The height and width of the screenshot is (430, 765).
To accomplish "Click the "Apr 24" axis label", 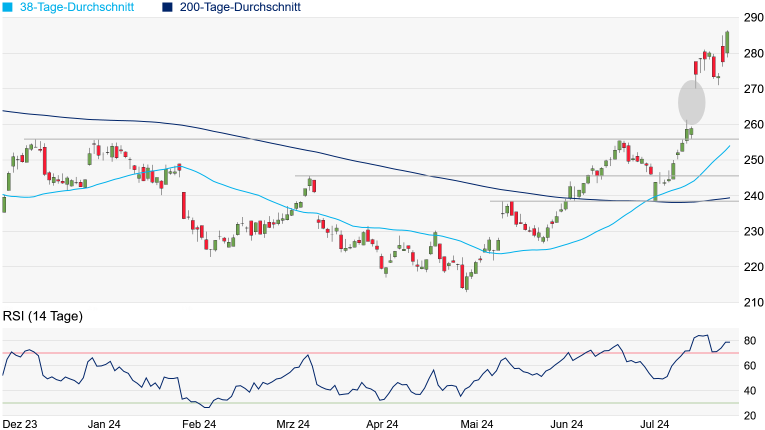I will [383, 424].
